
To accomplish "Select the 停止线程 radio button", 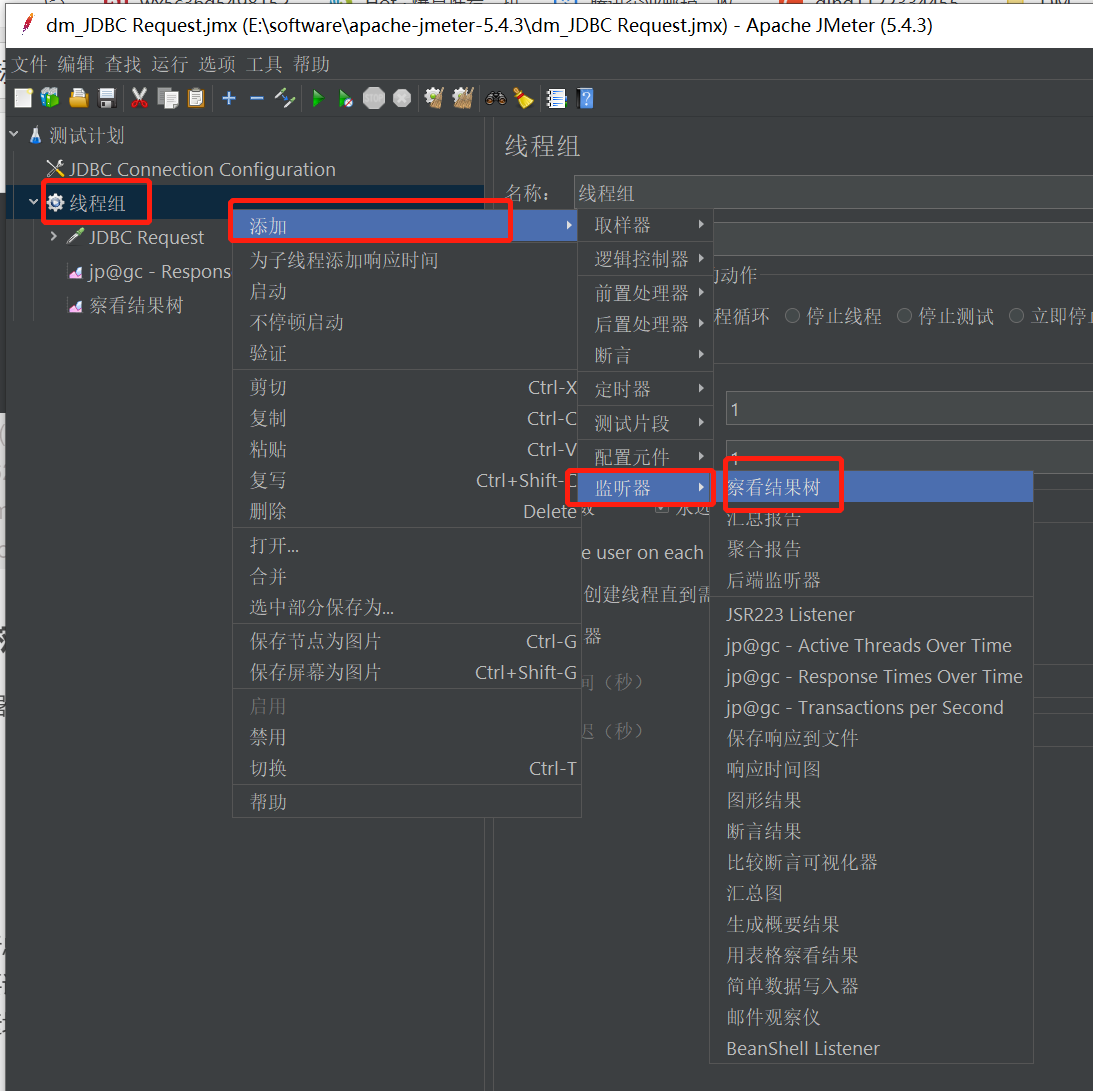I will (792, 316).
